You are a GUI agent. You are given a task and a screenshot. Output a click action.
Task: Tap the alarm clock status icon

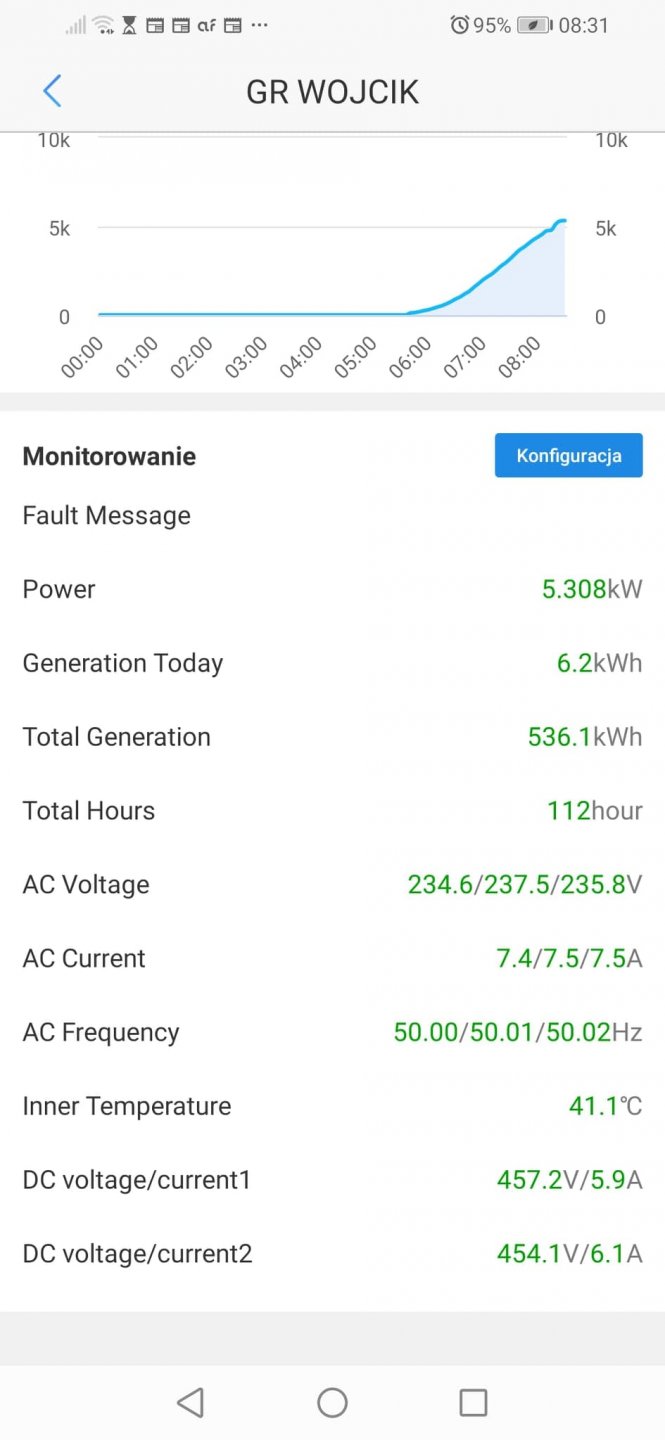tap(459, 25)
